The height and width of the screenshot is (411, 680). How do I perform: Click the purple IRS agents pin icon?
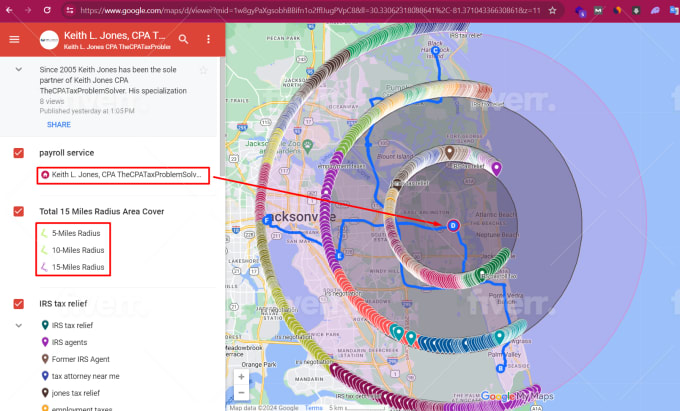coord(45,342)
